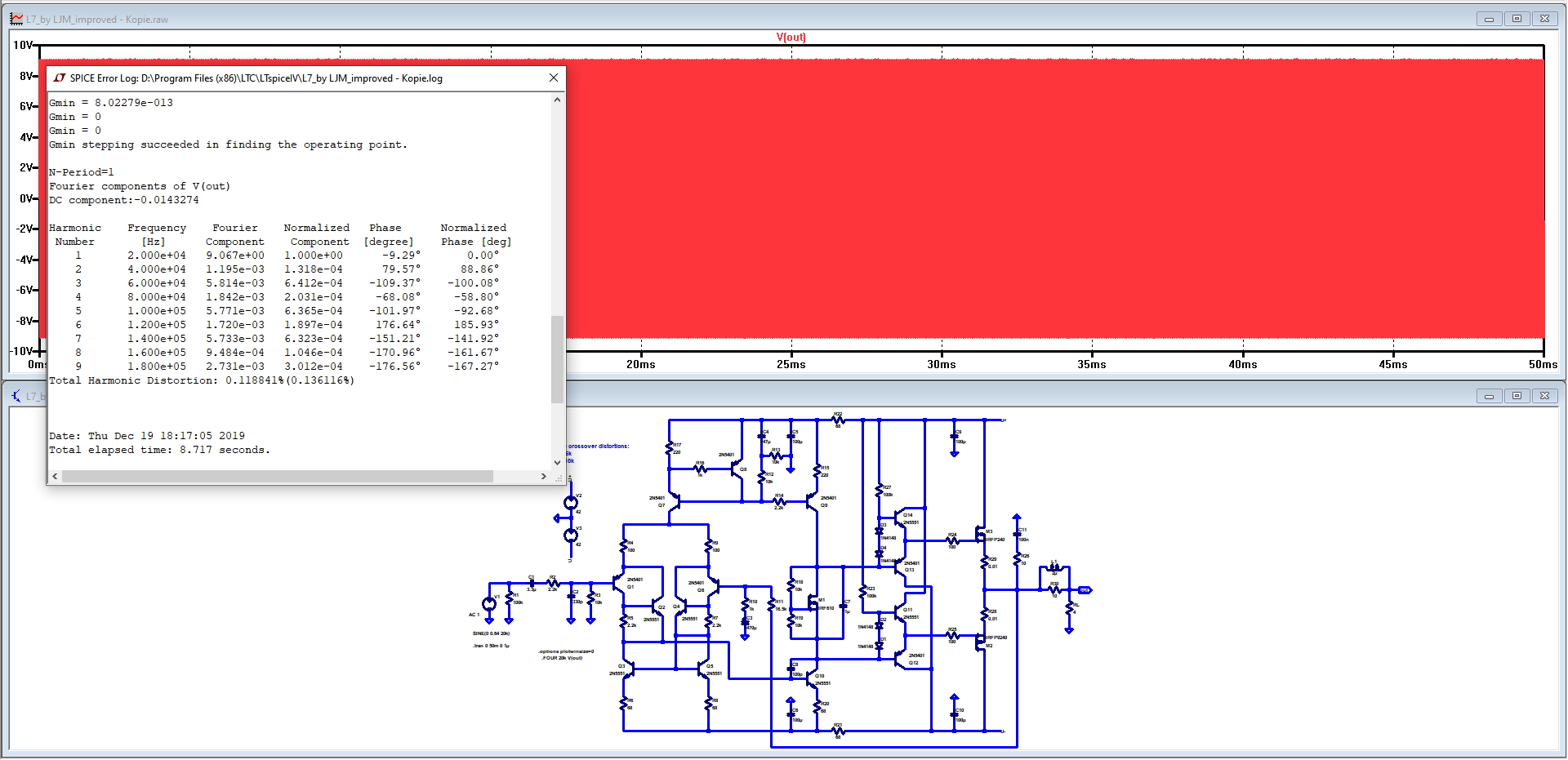Screen dimensions: 1568x760
Task: Select the V2 supply source symbol
Action: (571, 503)
